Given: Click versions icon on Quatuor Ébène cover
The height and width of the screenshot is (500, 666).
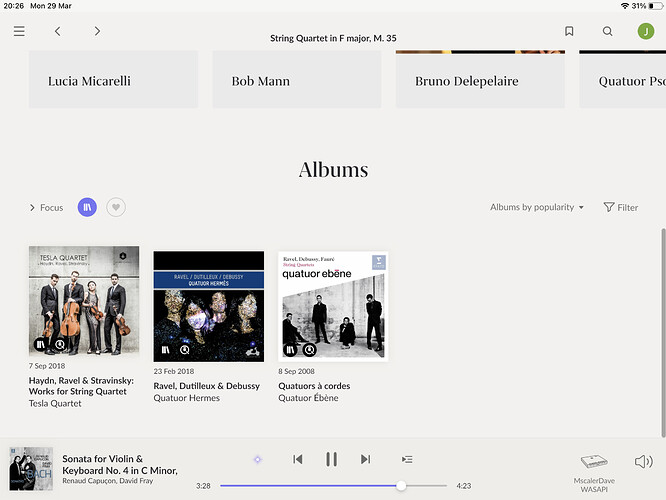Looking at the screenshot, I should (x=310, y=350).
